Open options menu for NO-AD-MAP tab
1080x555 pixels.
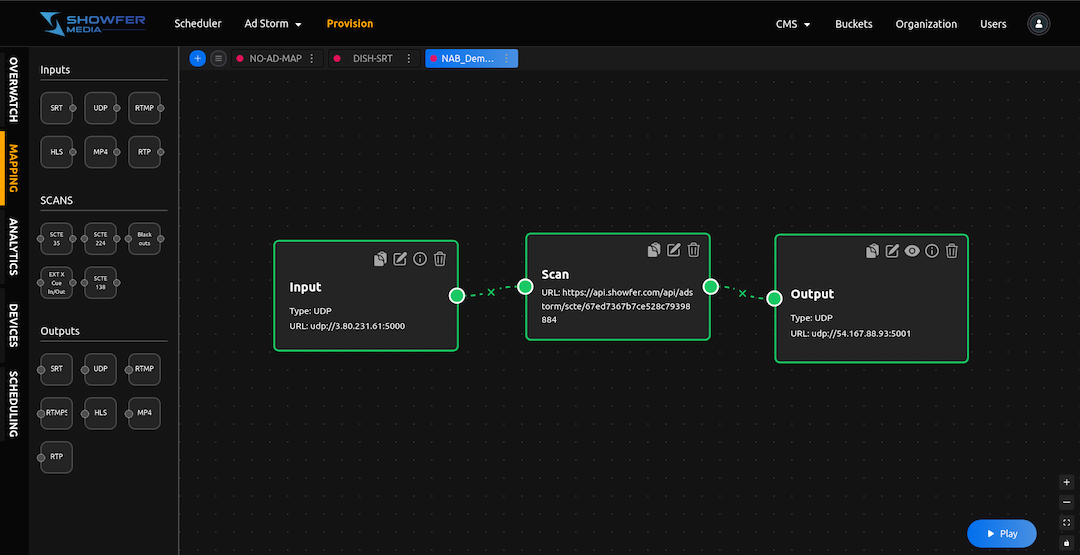point(313,59)
